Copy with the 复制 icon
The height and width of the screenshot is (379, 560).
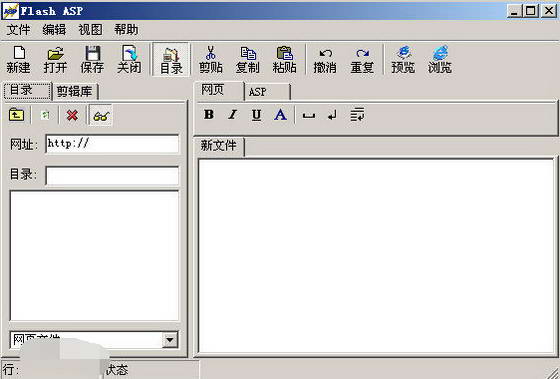pos(248,59)
